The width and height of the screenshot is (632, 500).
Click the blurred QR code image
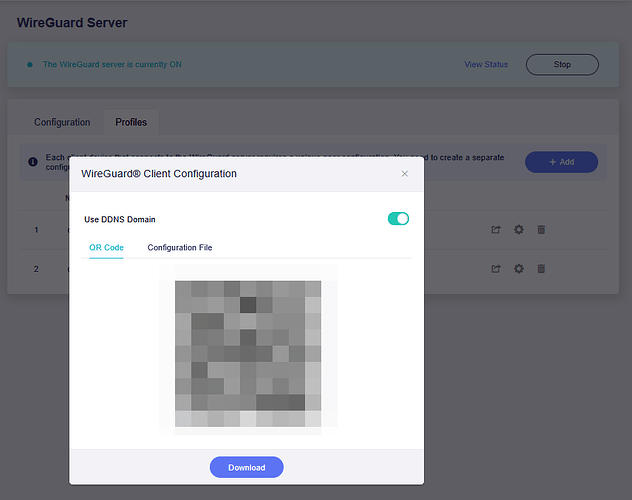click(x=248, y=354)
